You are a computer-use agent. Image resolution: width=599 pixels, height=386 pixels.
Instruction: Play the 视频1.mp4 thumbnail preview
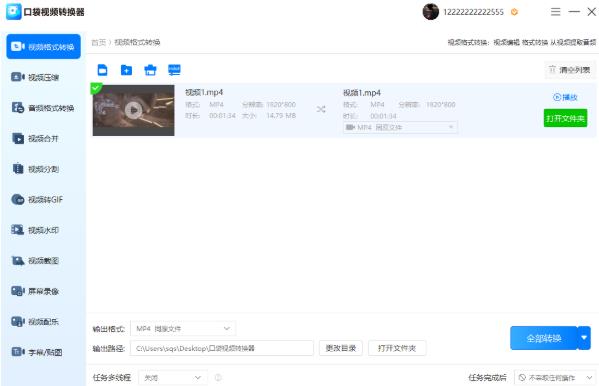[133, 110]
